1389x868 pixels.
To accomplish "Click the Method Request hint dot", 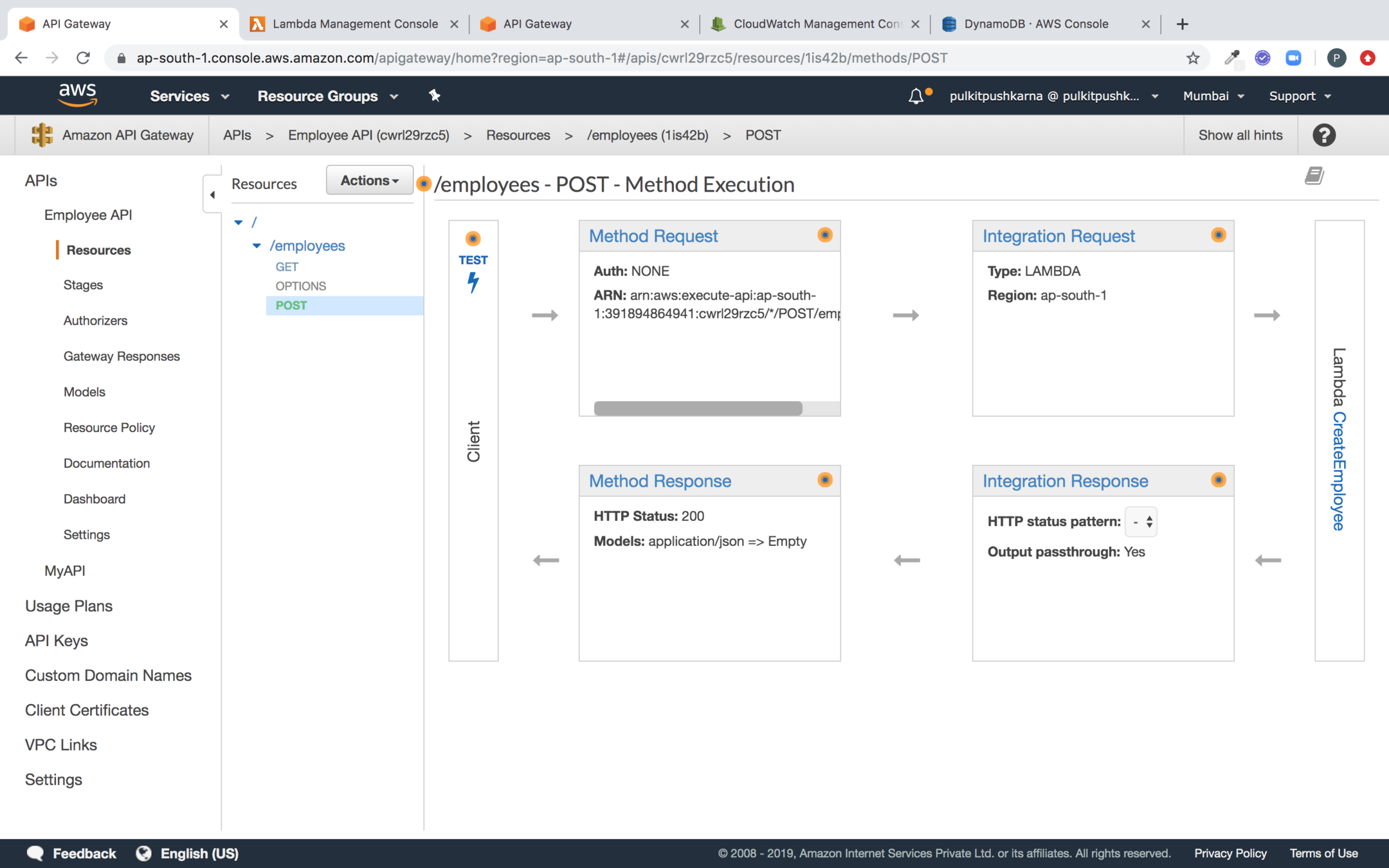I will click(824, 235).
